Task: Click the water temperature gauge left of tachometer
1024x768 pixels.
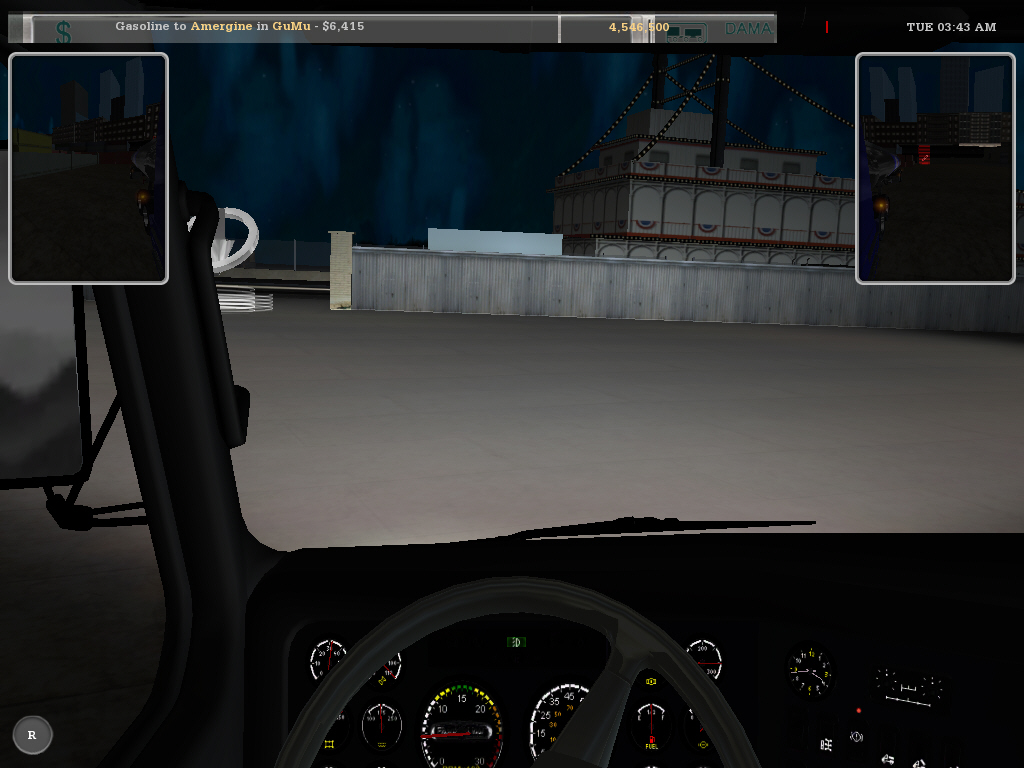Action: click(381, 726)
